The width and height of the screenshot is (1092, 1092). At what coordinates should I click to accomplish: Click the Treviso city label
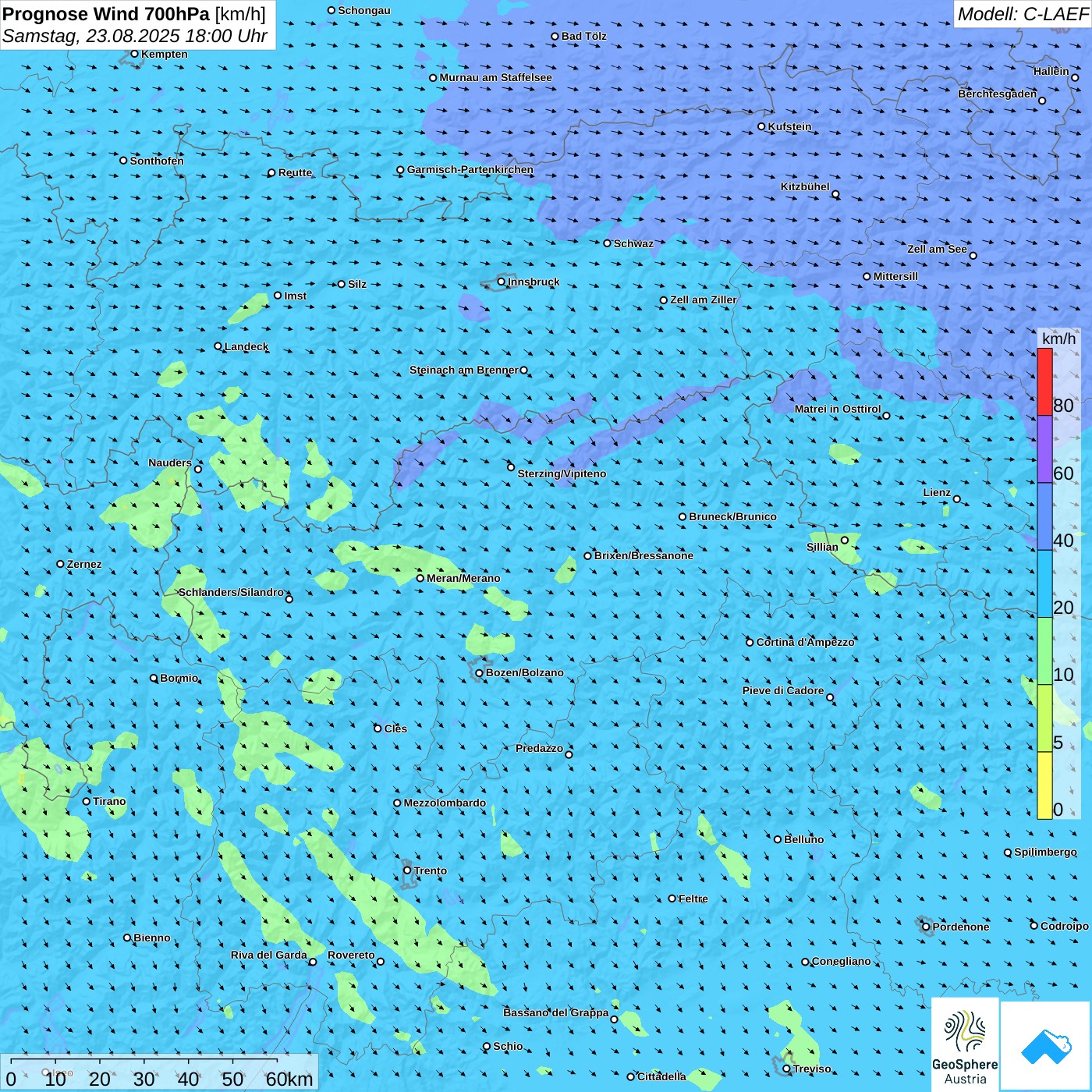point(812,1069)
